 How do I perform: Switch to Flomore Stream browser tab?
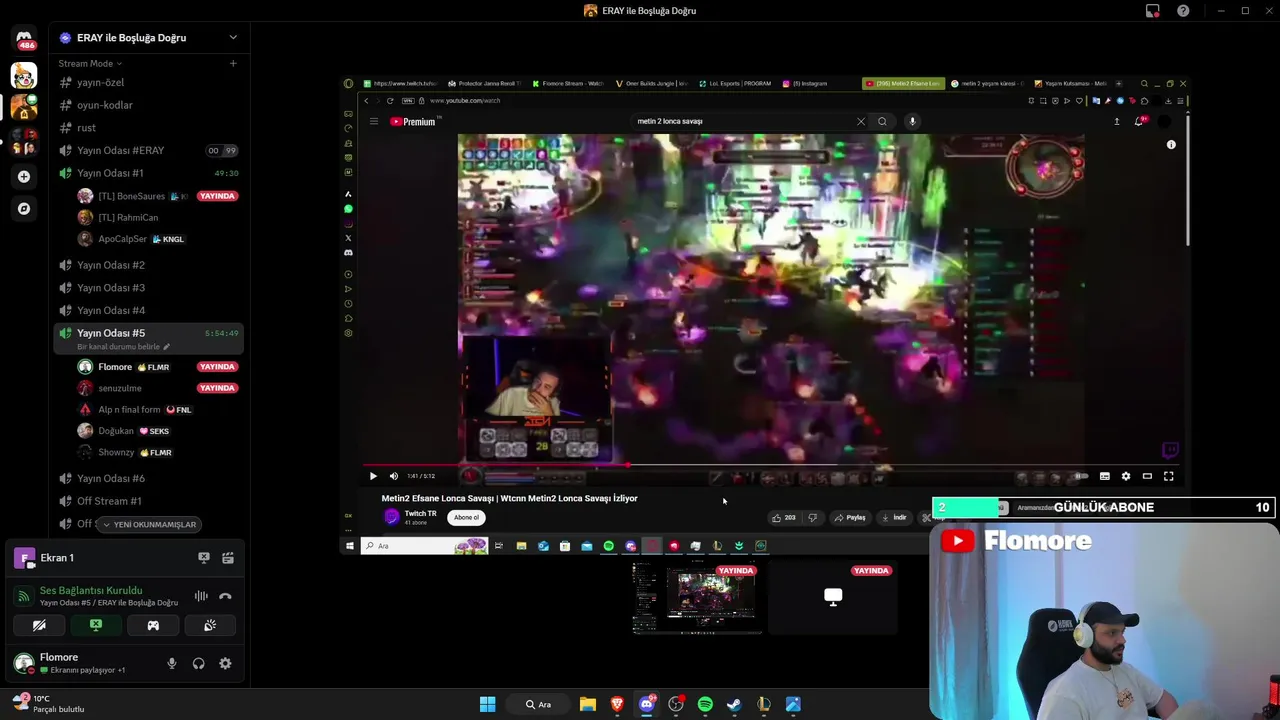coord(568,84)
